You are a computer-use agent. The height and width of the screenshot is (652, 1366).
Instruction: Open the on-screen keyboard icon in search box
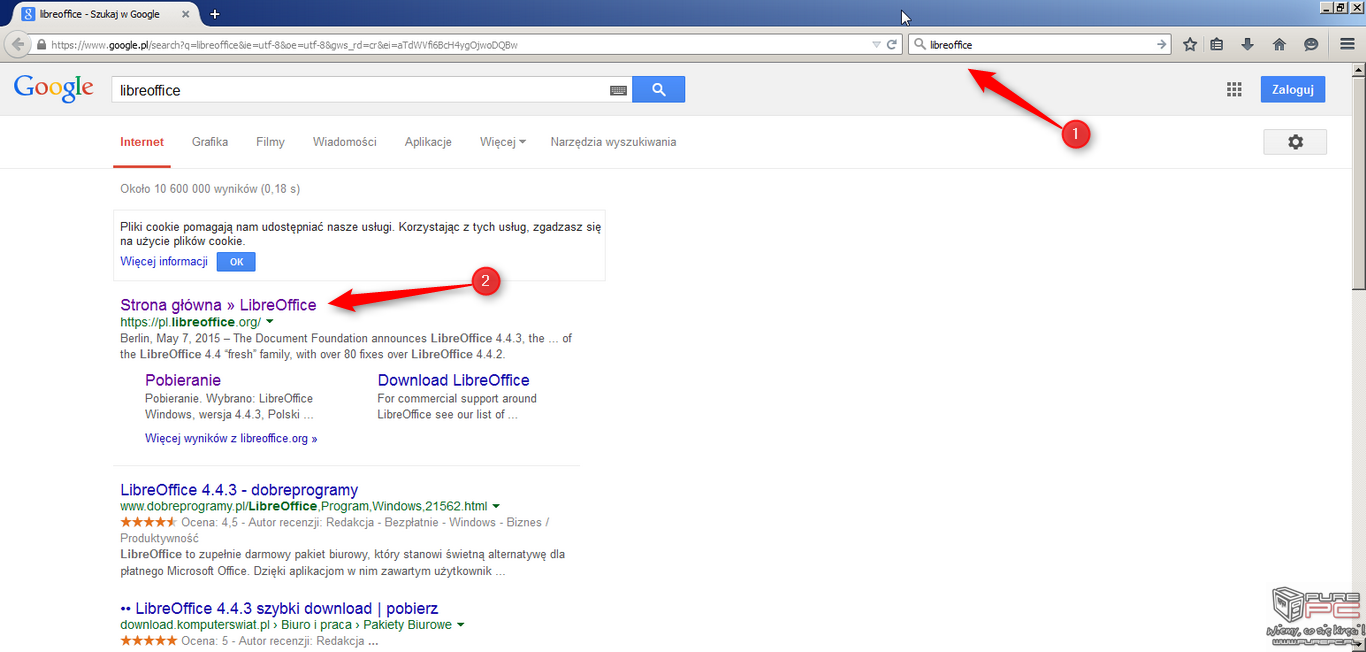[x=619, y=90]
